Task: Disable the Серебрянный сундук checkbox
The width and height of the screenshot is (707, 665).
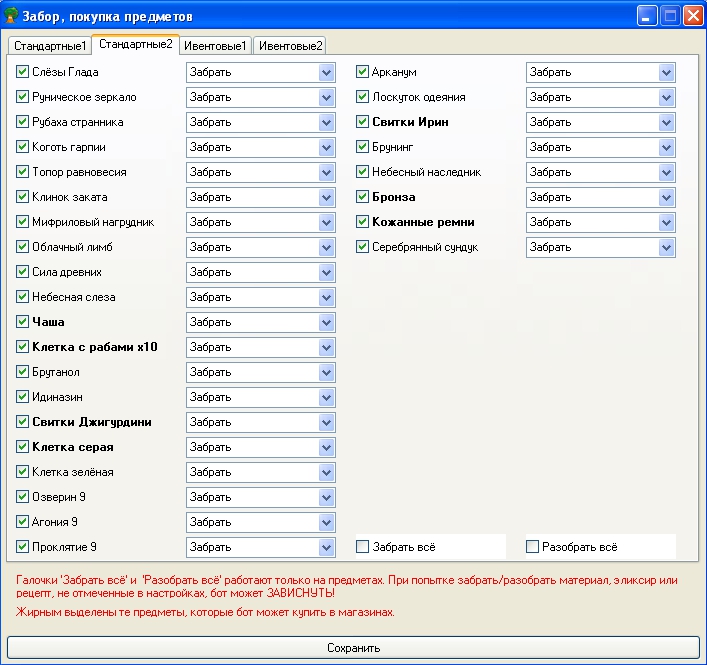Action: click(364, 247)
